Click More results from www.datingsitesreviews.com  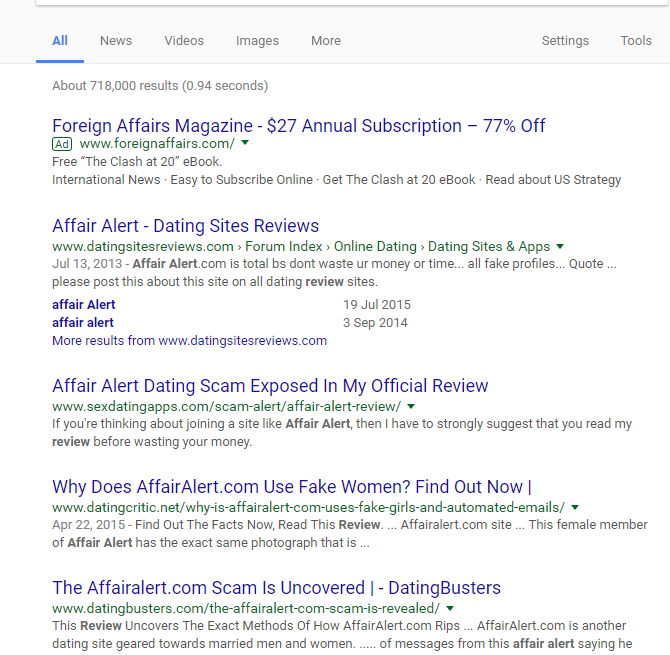[189, 341]
